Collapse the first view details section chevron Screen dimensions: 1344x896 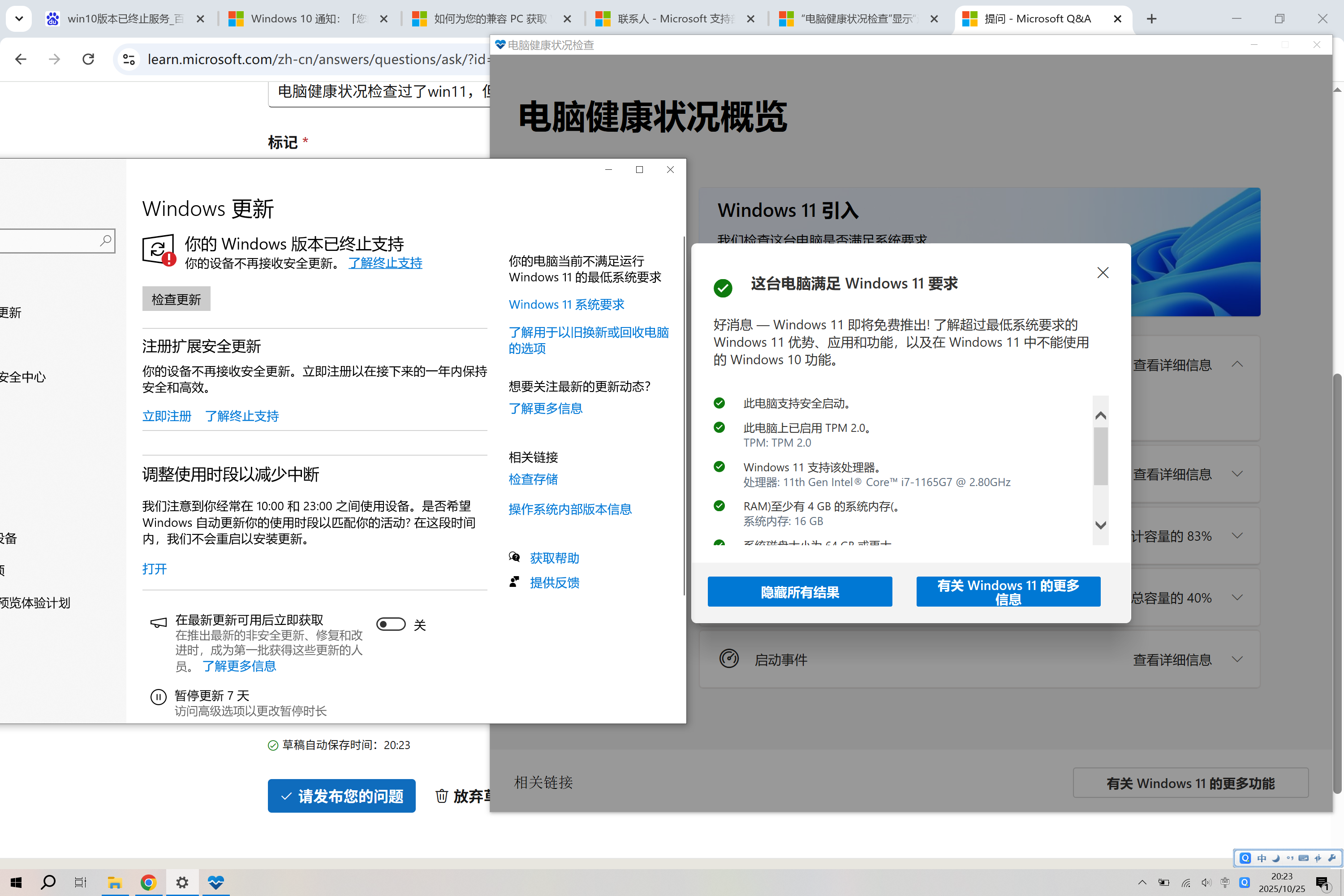tap(1237, 365)
